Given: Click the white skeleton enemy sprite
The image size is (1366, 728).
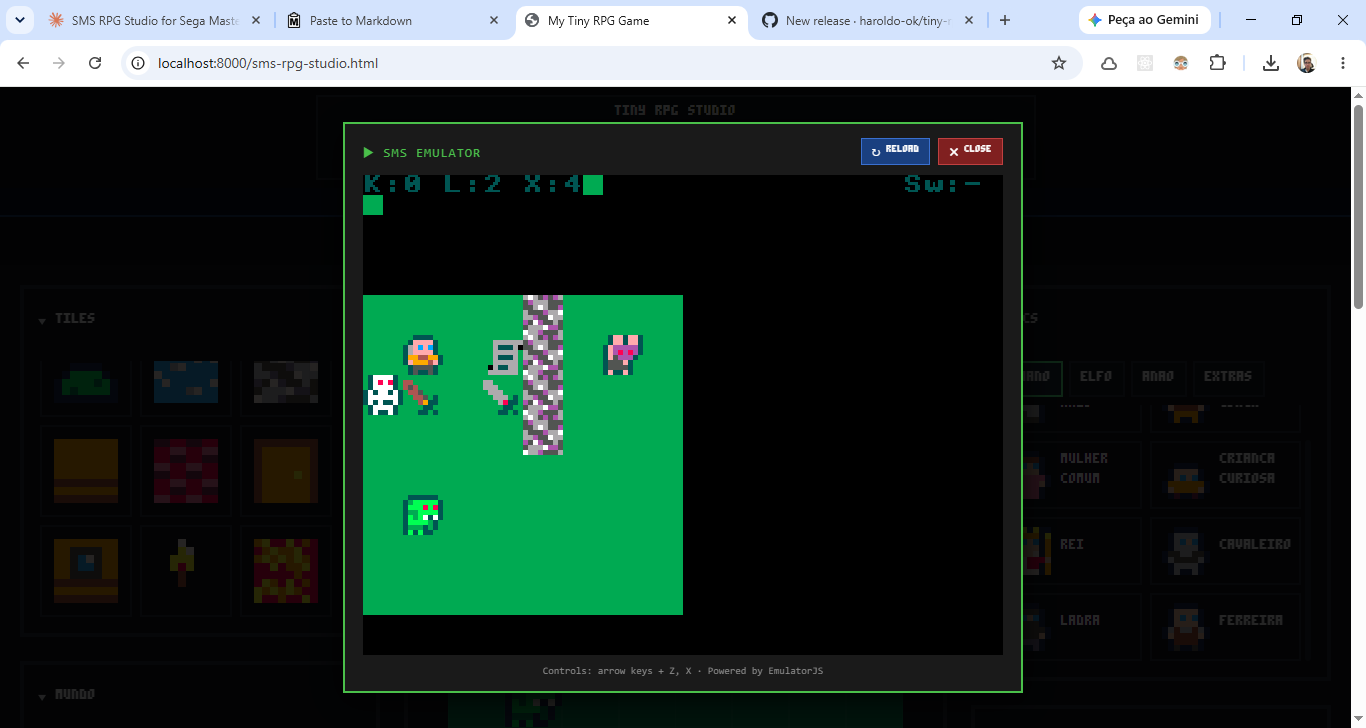Looking at the screenshot, I should tap(383, 395).
